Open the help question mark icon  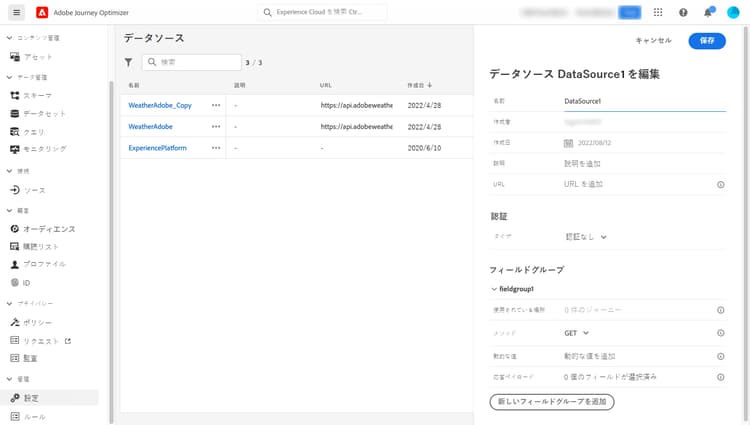[683, 12]
